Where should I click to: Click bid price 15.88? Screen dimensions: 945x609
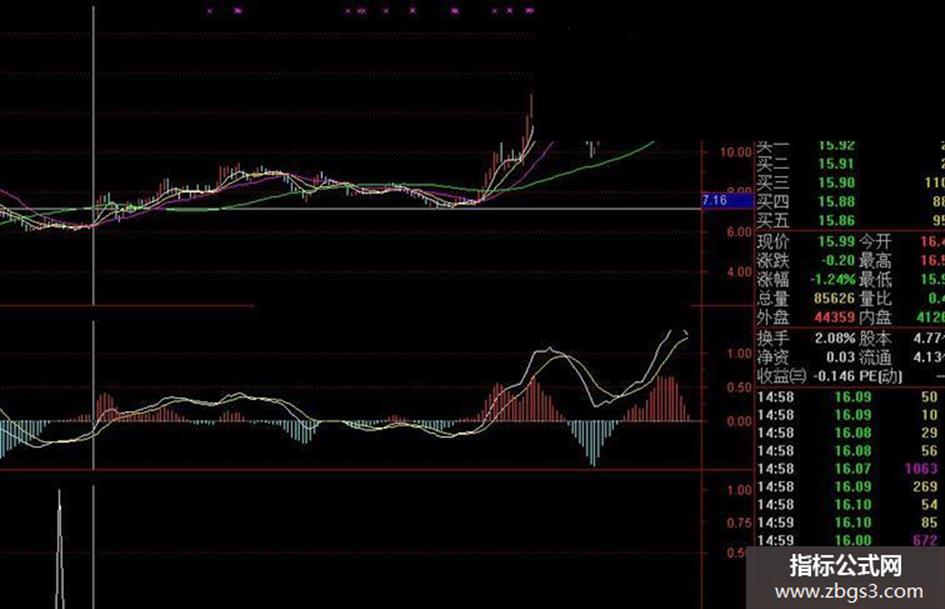click(x=837, y=201)
